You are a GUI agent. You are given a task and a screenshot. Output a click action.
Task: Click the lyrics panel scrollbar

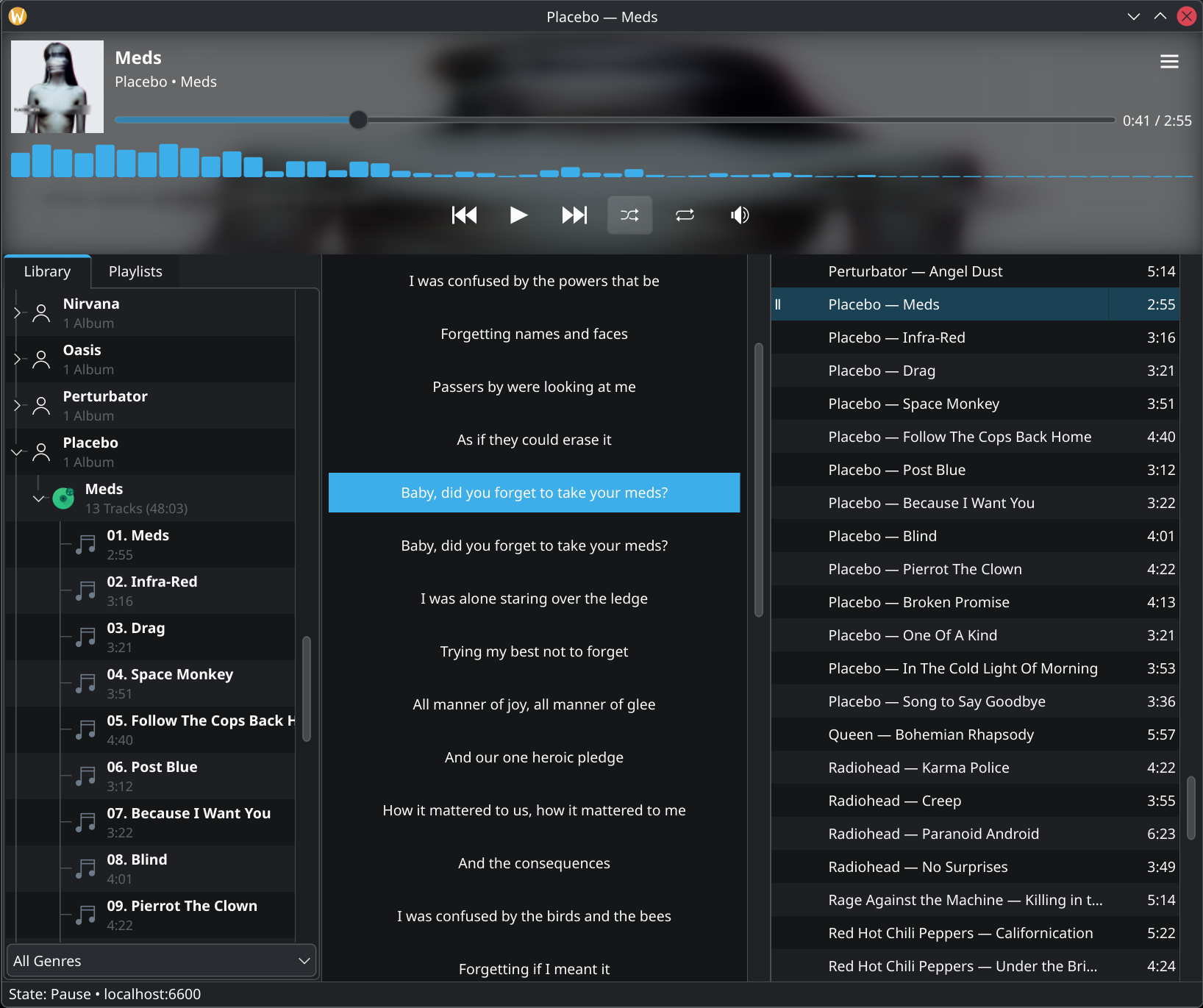click(759, 480)
